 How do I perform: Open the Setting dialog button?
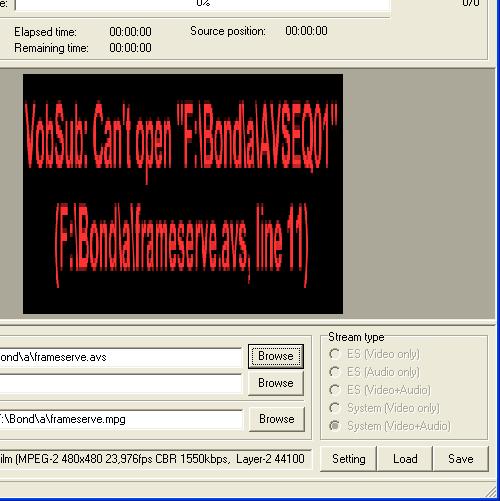click(x=348, y=459)
